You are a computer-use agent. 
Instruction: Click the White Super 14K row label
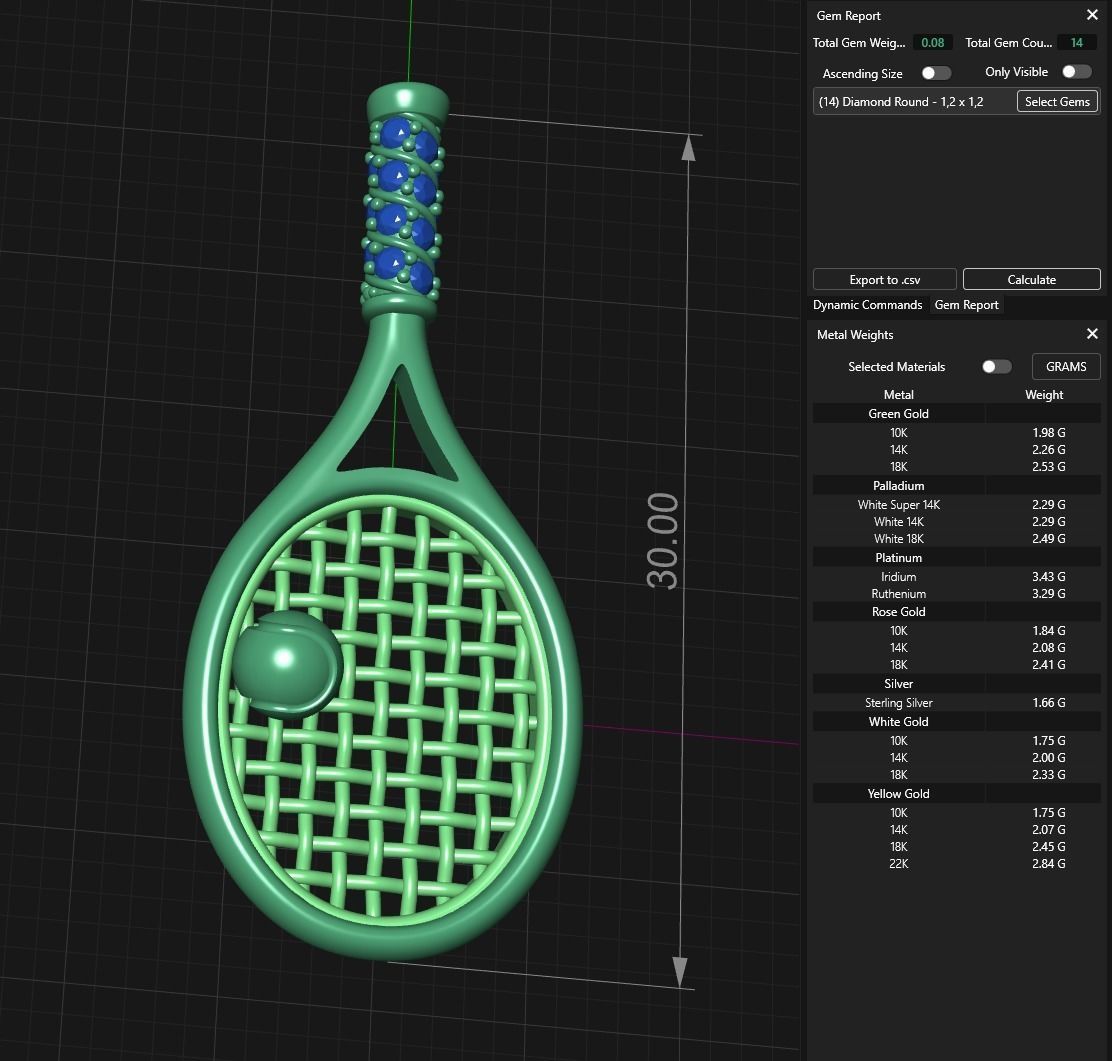click(x=898, y=505)
